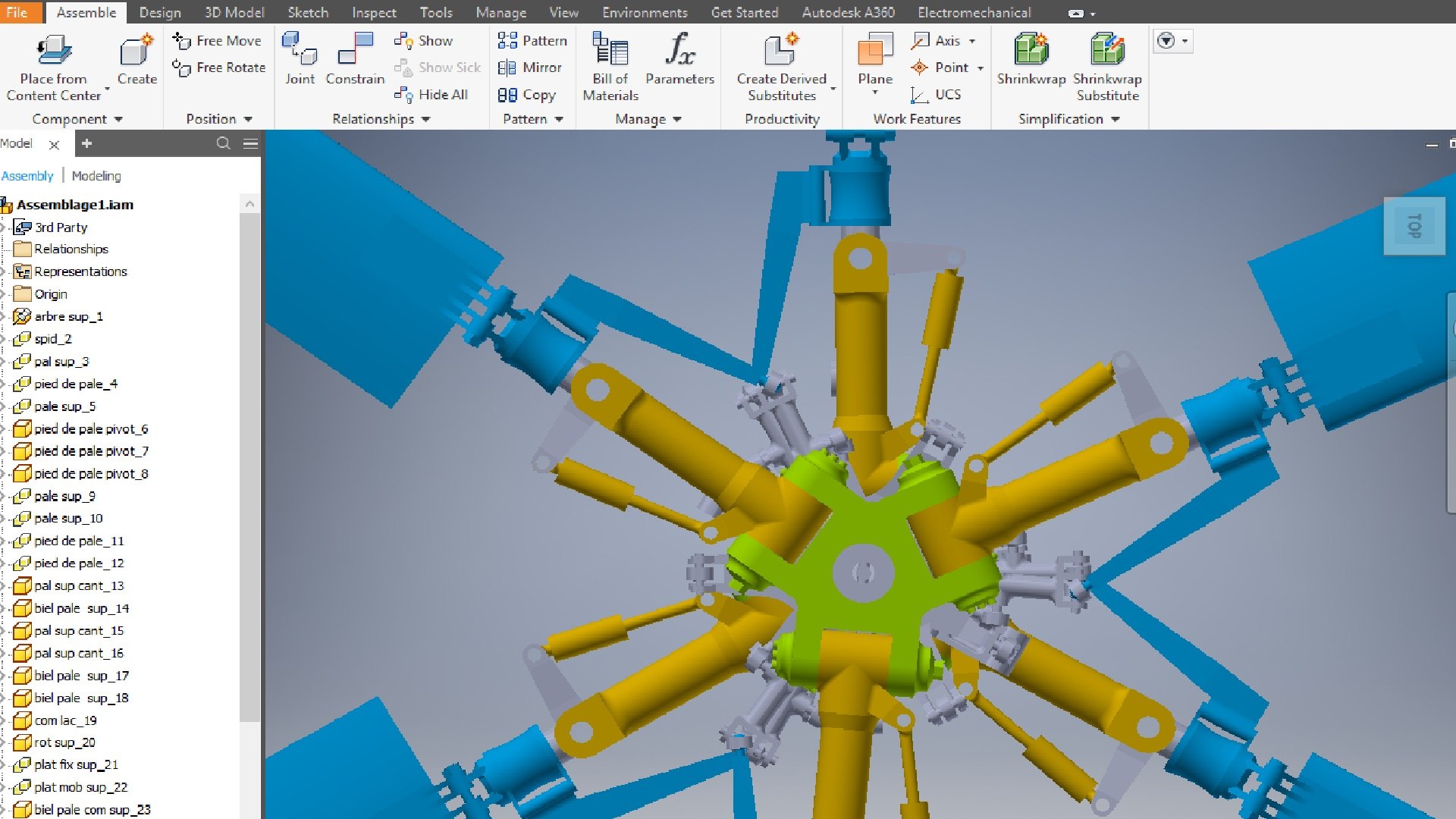Switch to the Environments tab

pyautogui.click(x=645, y=12)
